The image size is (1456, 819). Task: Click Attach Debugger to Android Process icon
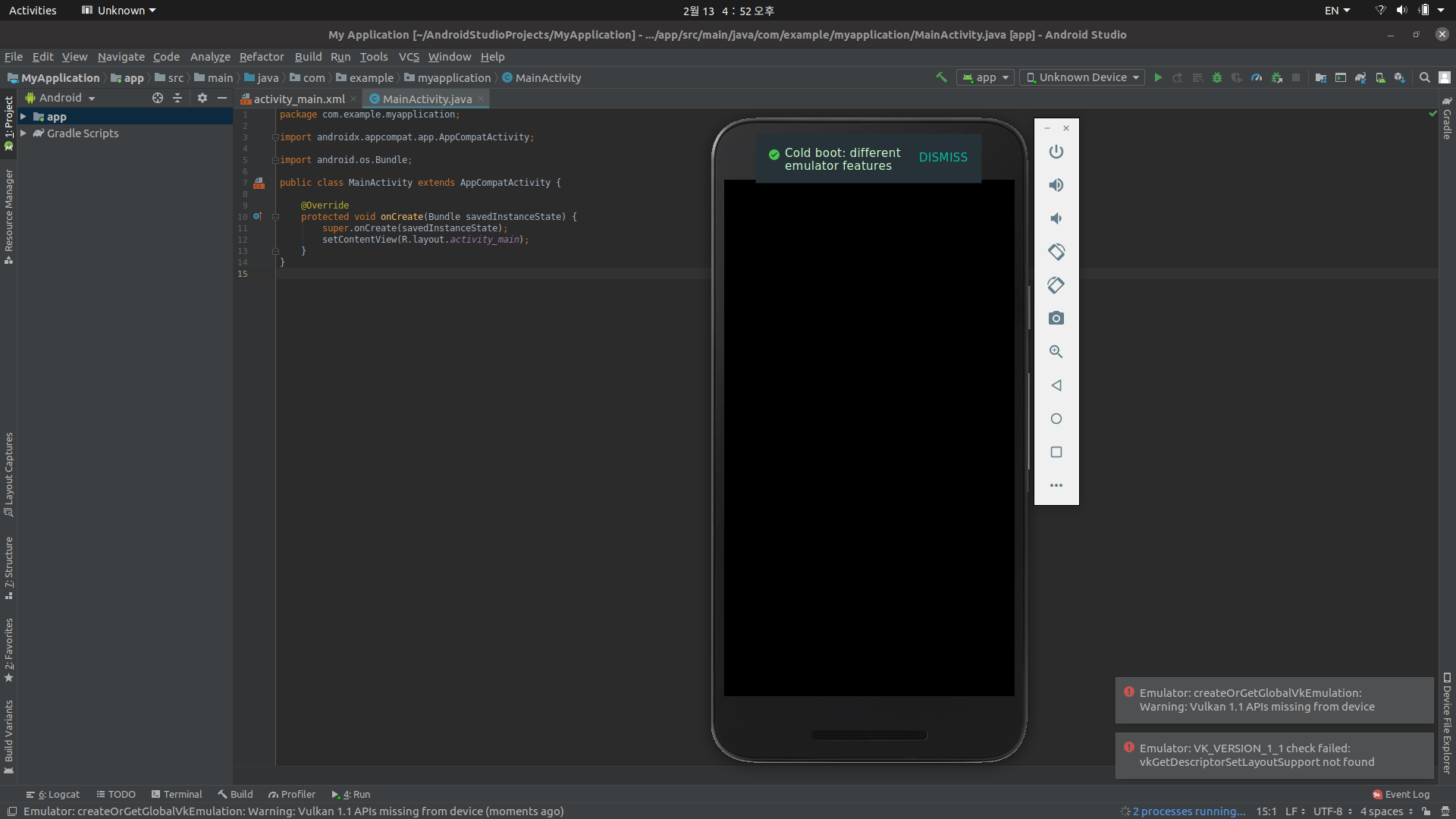click(1277, 77)
